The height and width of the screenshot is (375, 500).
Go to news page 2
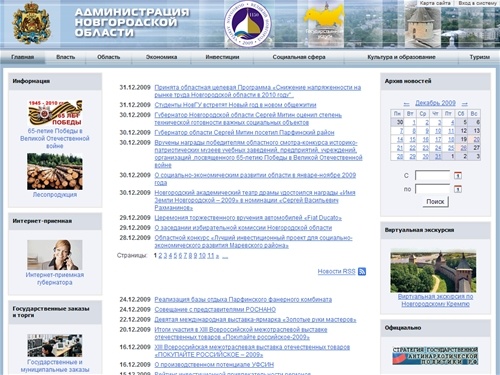[x=160, y=256]
